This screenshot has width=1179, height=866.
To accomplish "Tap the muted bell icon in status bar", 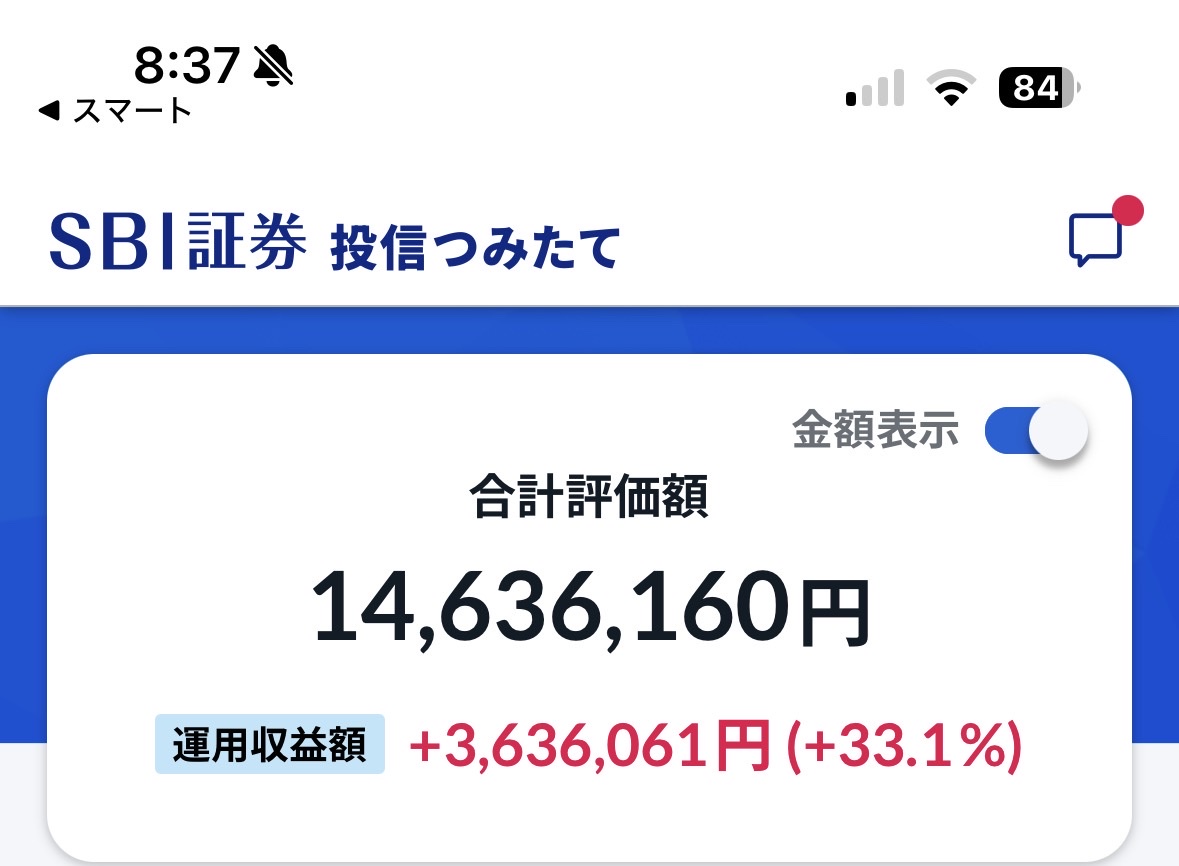I will point(273,65).
